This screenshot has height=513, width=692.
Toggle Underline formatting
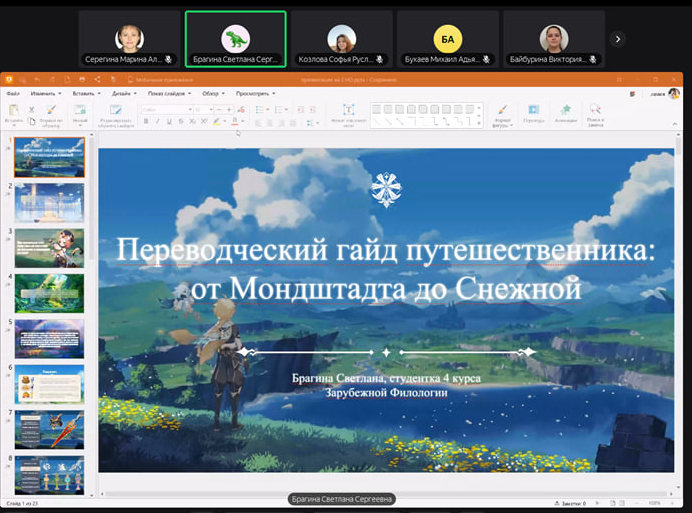coord(169,121)
